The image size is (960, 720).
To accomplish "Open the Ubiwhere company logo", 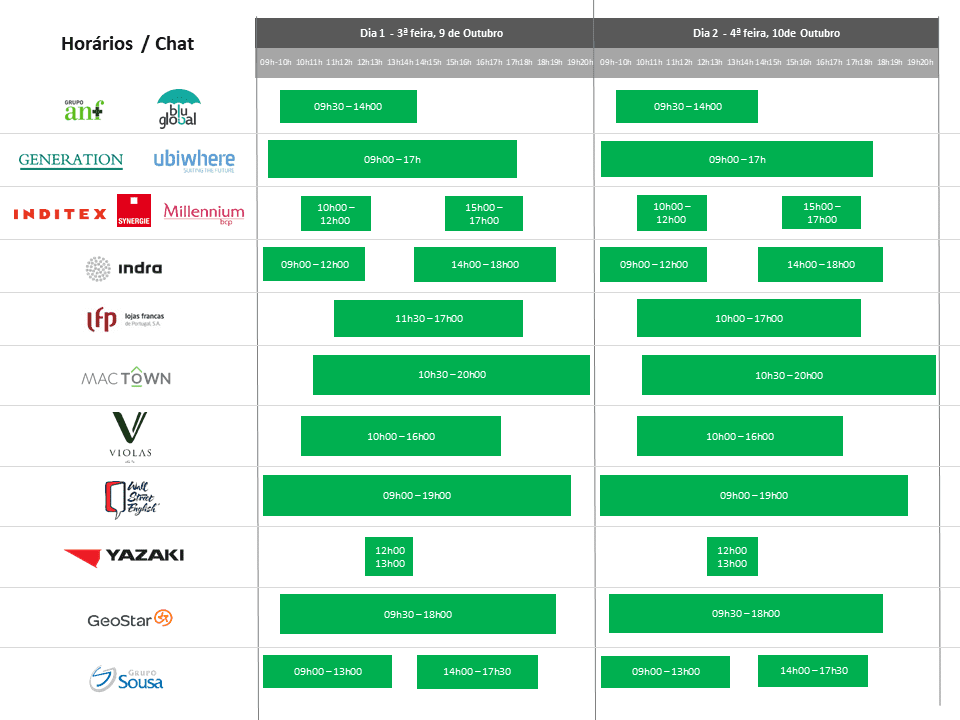I will (x=194, y=160).
